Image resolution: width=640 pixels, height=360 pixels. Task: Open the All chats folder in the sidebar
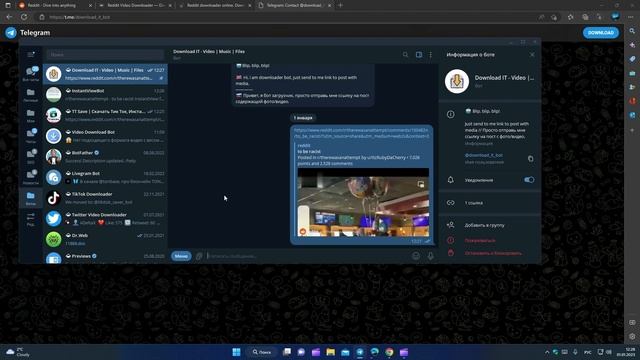point(31,73)
